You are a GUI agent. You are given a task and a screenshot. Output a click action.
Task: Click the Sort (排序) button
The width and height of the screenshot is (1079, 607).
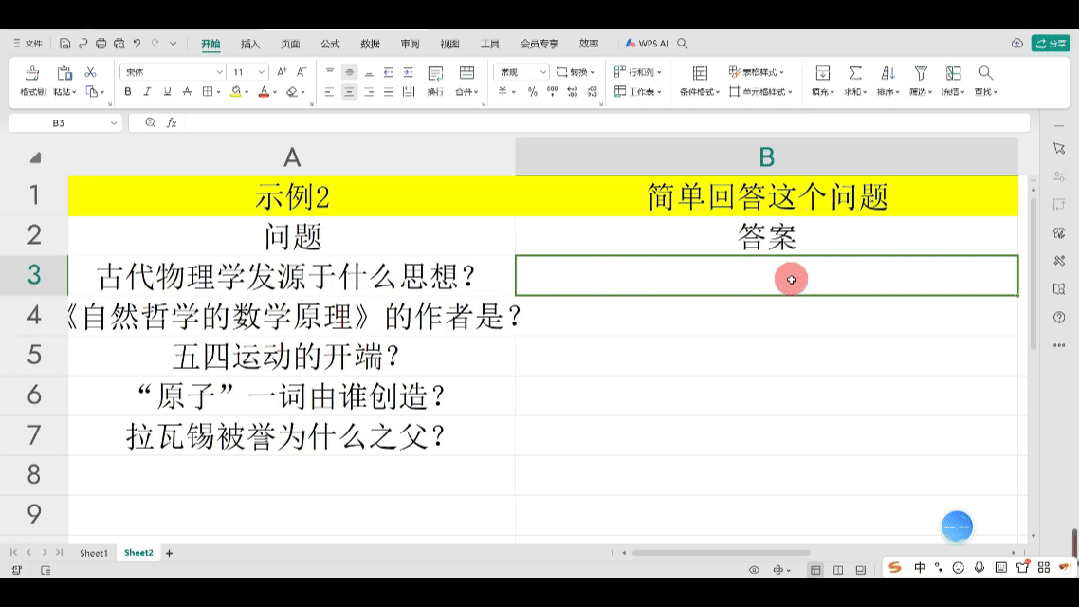click(x=888, y=81)
